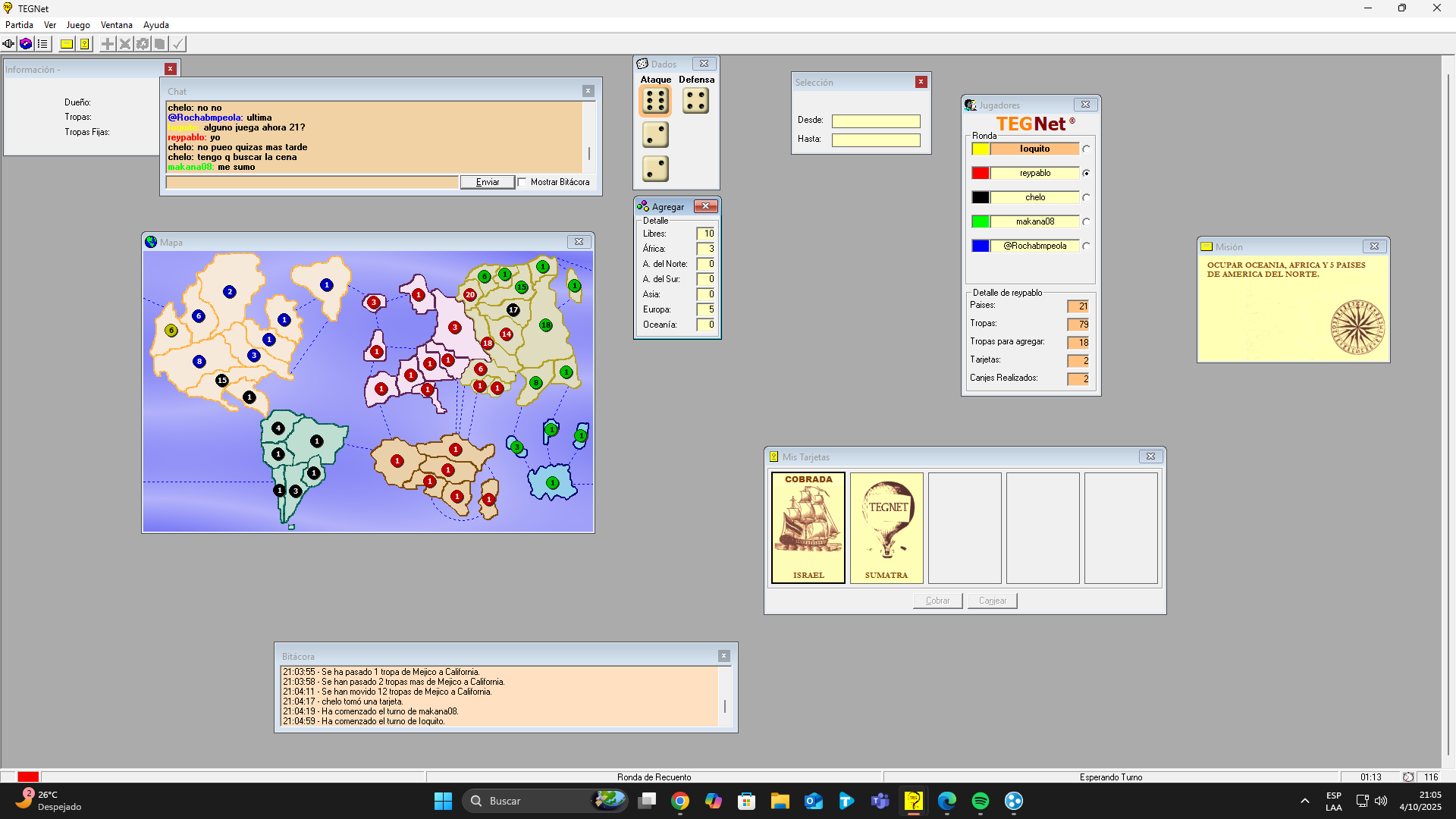Screen dimensions: 1456x819
Task: Click the blue-magenta globe toolbar icon
Action: (x=26, y=44)
